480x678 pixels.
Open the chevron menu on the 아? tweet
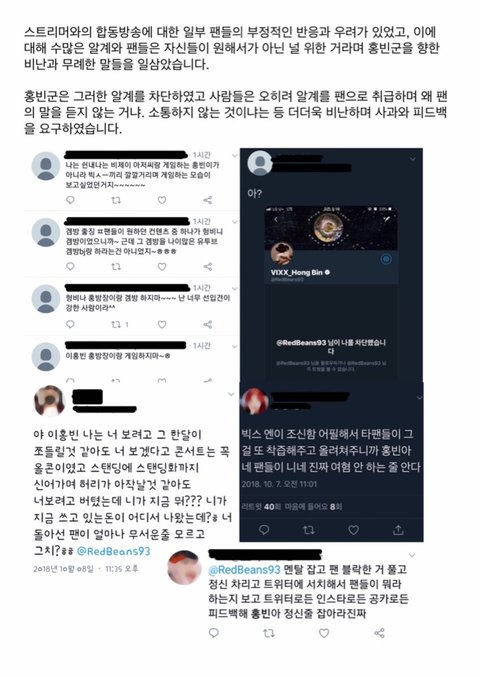tap(413, 159)
